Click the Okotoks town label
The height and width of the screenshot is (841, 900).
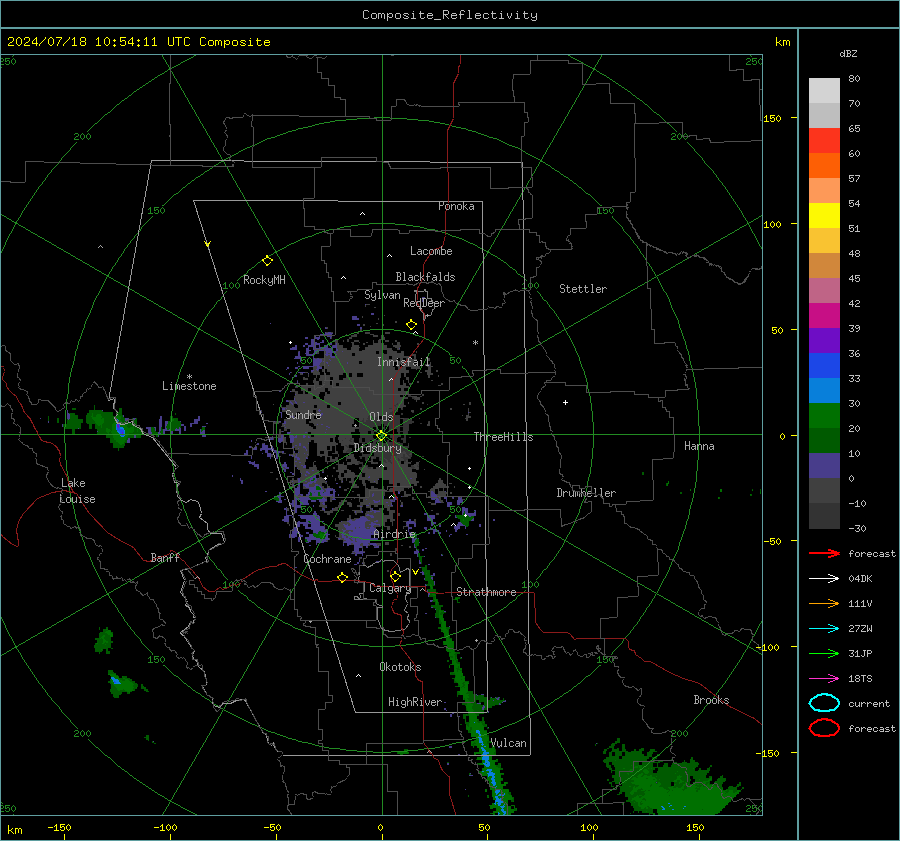point(400,667)
